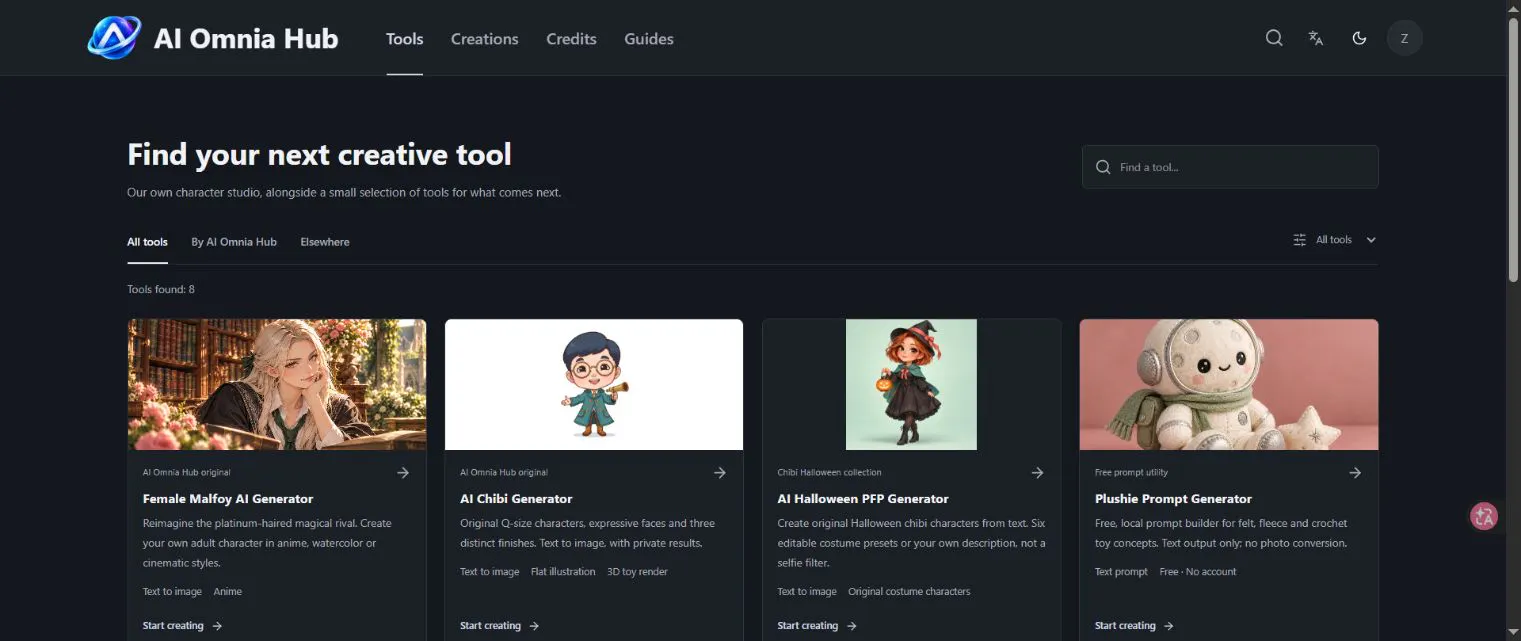The width and height of the screenshot is (1521, 641).
Task: Start creating with Female Malfoy AI Generator
Action: 182,626
